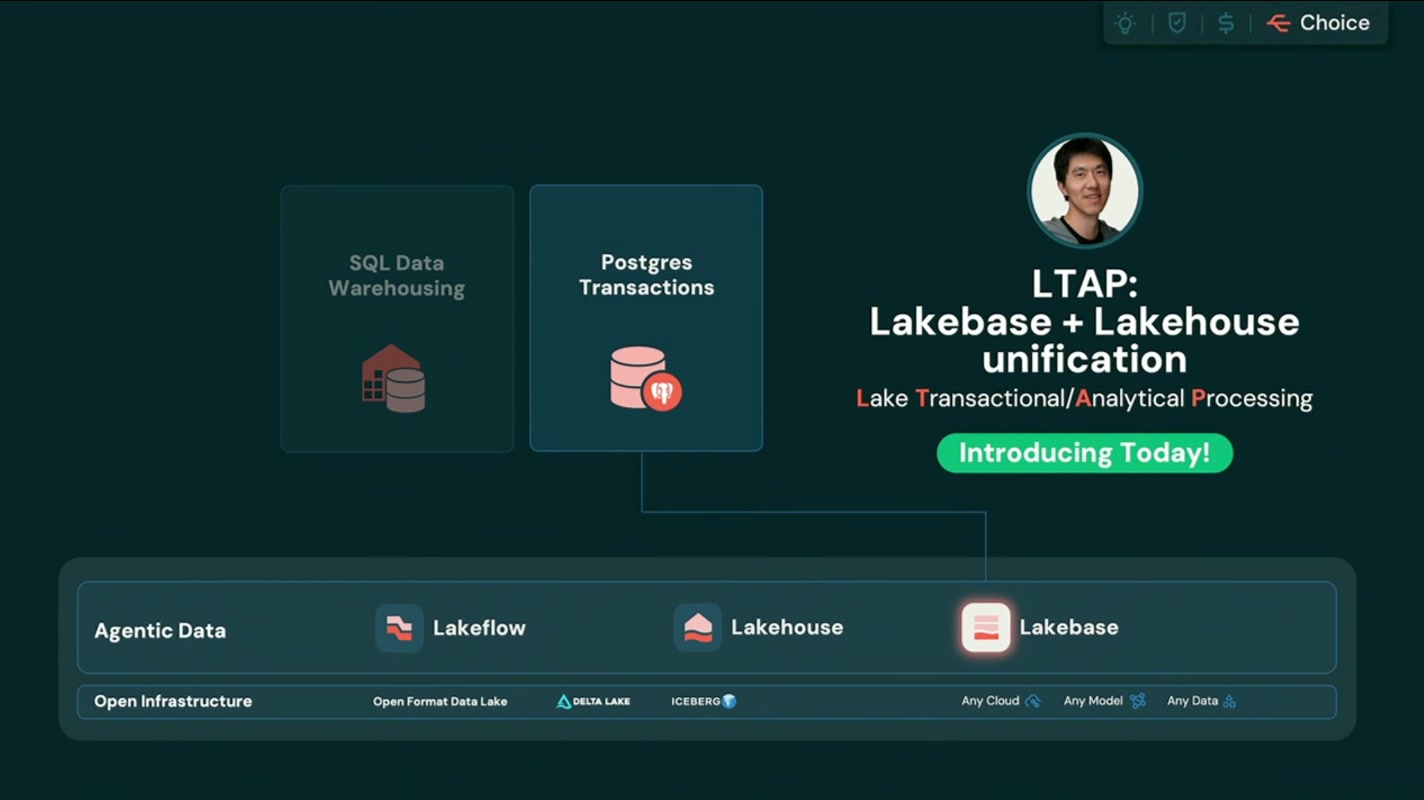Click Open Format Data Lake text
The height and width of the screenshot is (800, 1424).
440,701
